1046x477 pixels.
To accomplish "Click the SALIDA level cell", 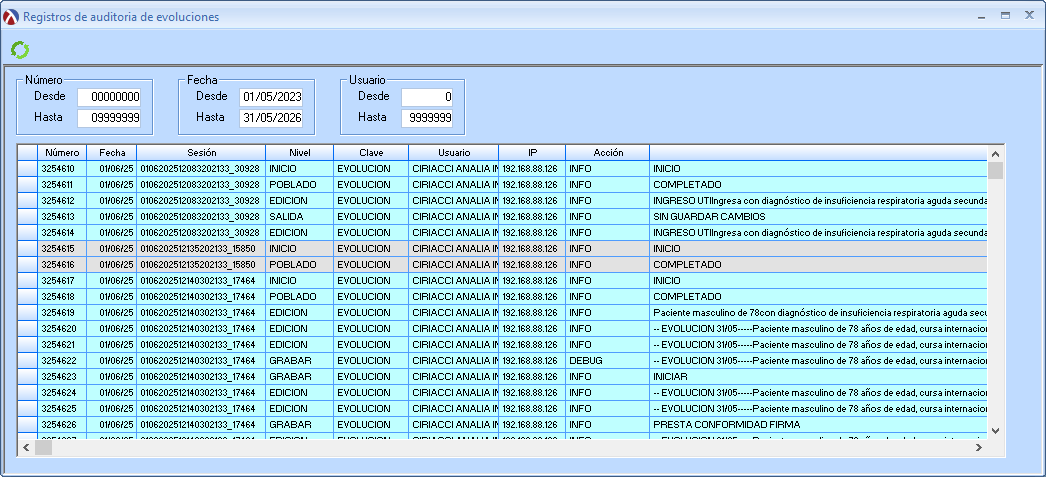I will pos(300,217).
